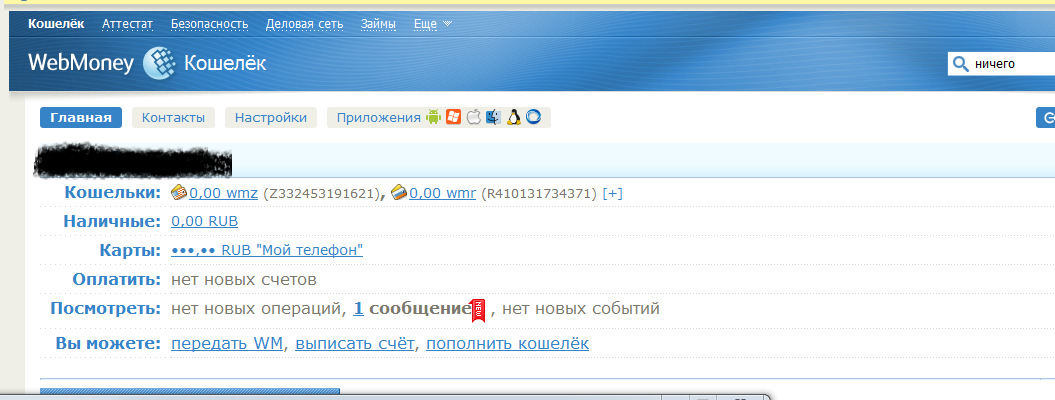The width and height of the screenshot is (1055, 400).
Task: Click the red NEW message badge
Action: tap(478, 310)
